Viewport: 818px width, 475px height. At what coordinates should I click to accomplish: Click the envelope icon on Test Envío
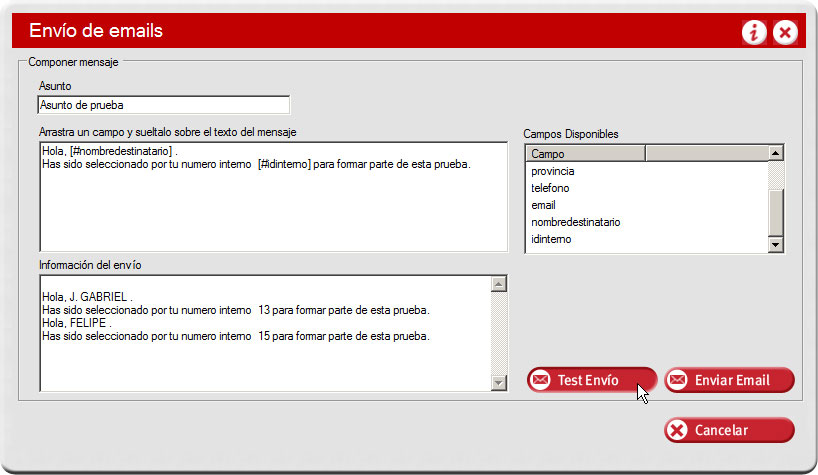(541, 380)
